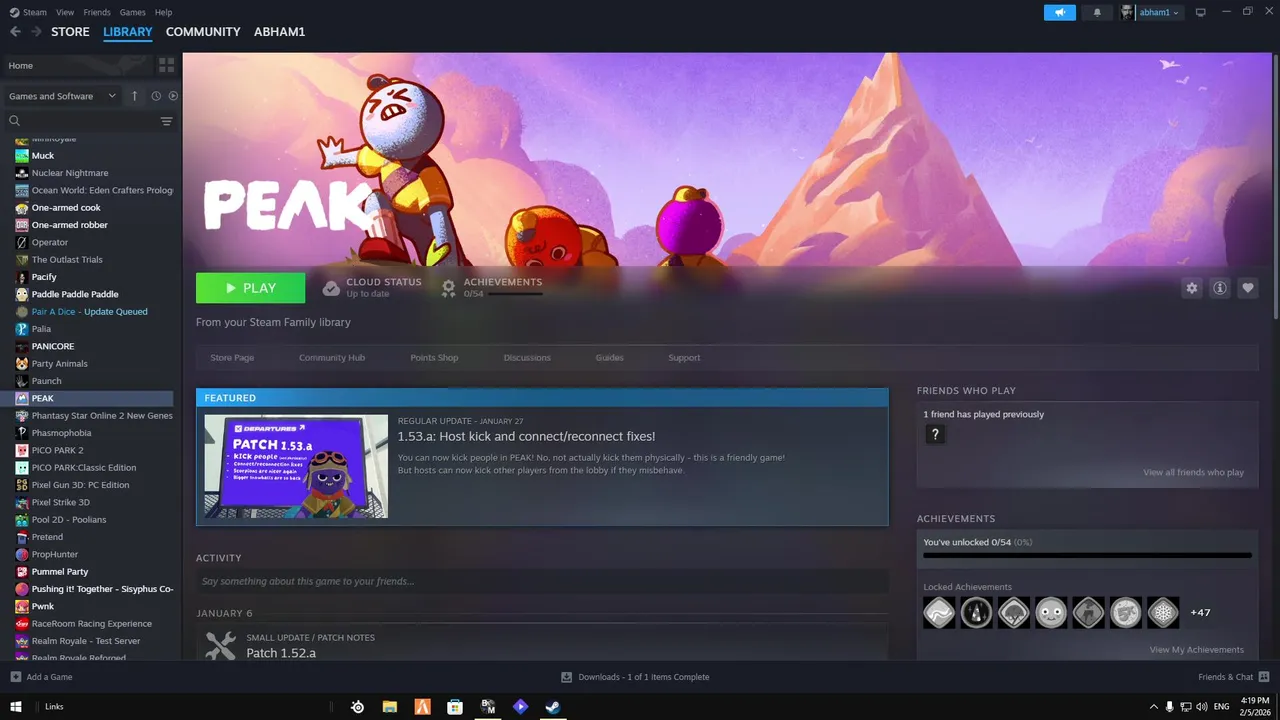
Task: Add PEAK to favorites heart icon
Action: tap(1248, 288)
